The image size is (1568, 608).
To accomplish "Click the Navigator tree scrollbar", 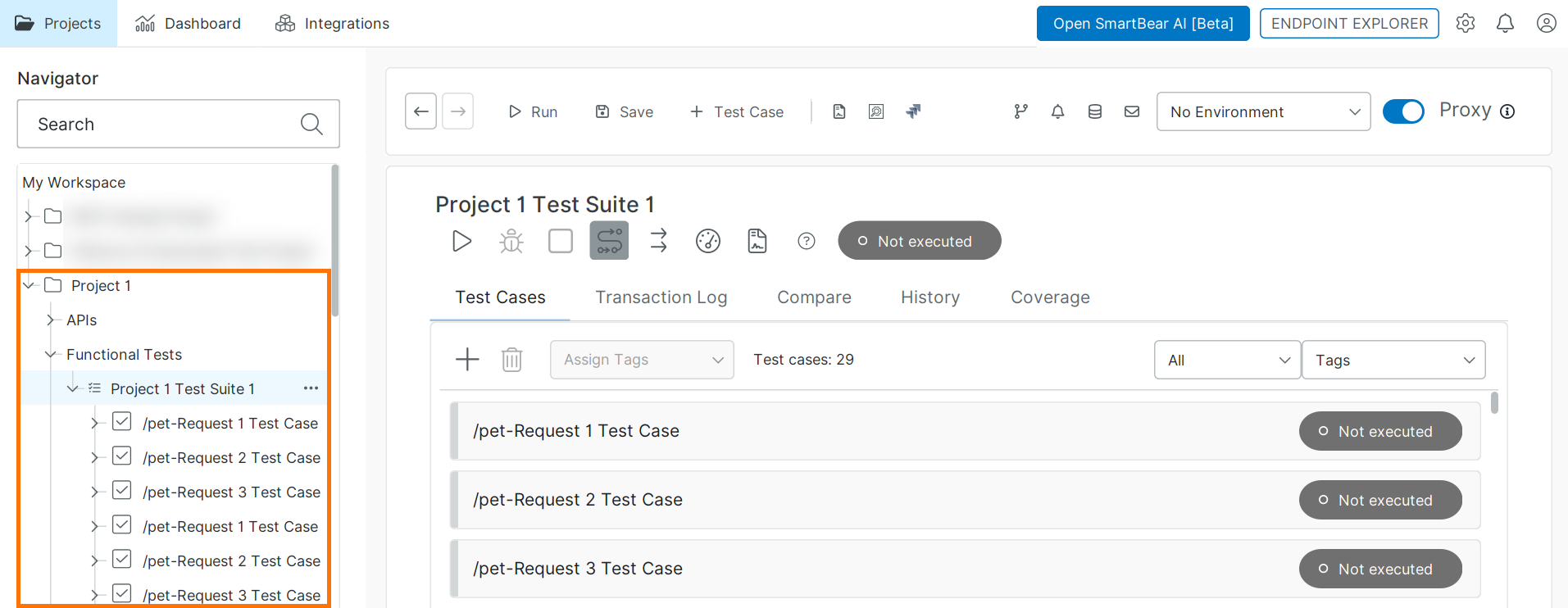I will [x=335, y=241].
